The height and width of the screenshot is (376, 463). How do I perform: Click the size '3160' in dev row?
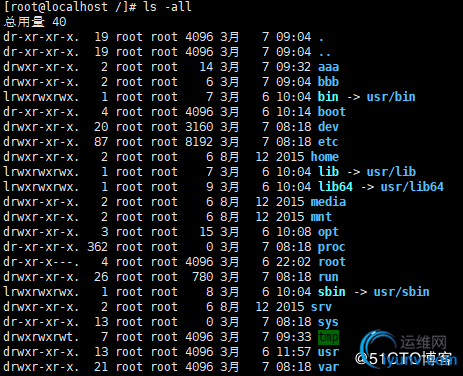199,127
